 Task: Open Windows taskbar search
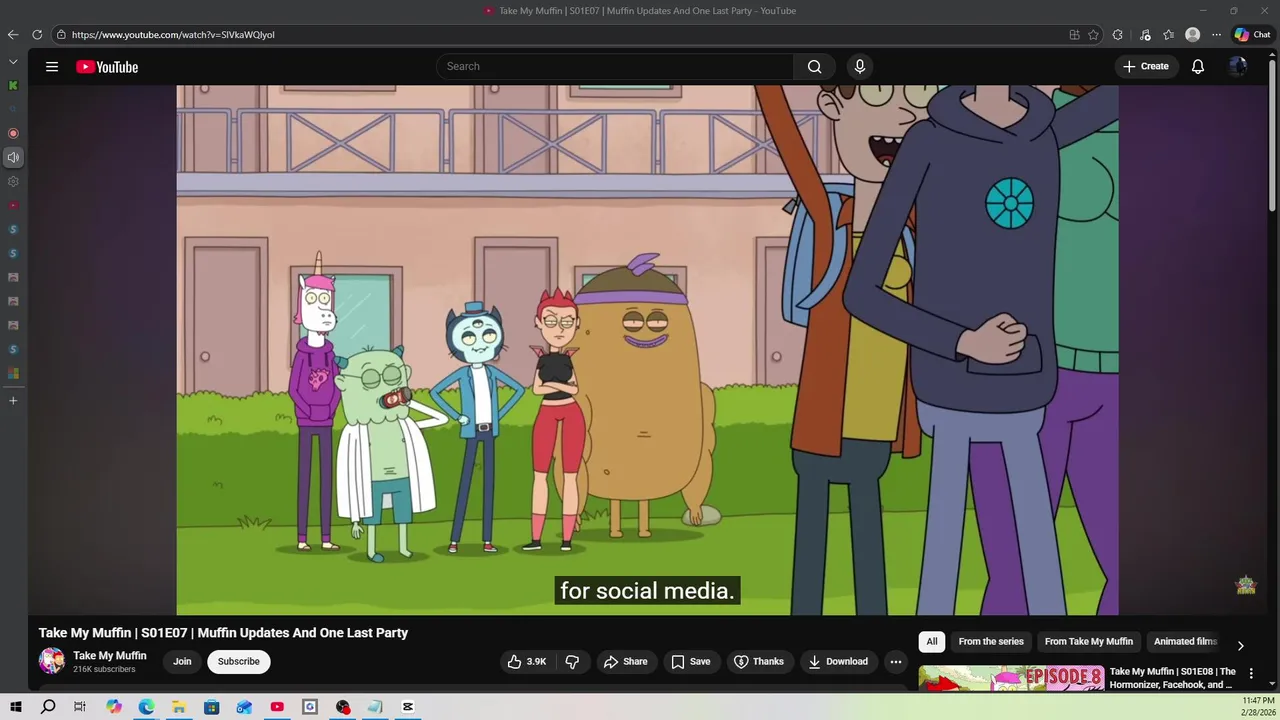tap(48, 707)
